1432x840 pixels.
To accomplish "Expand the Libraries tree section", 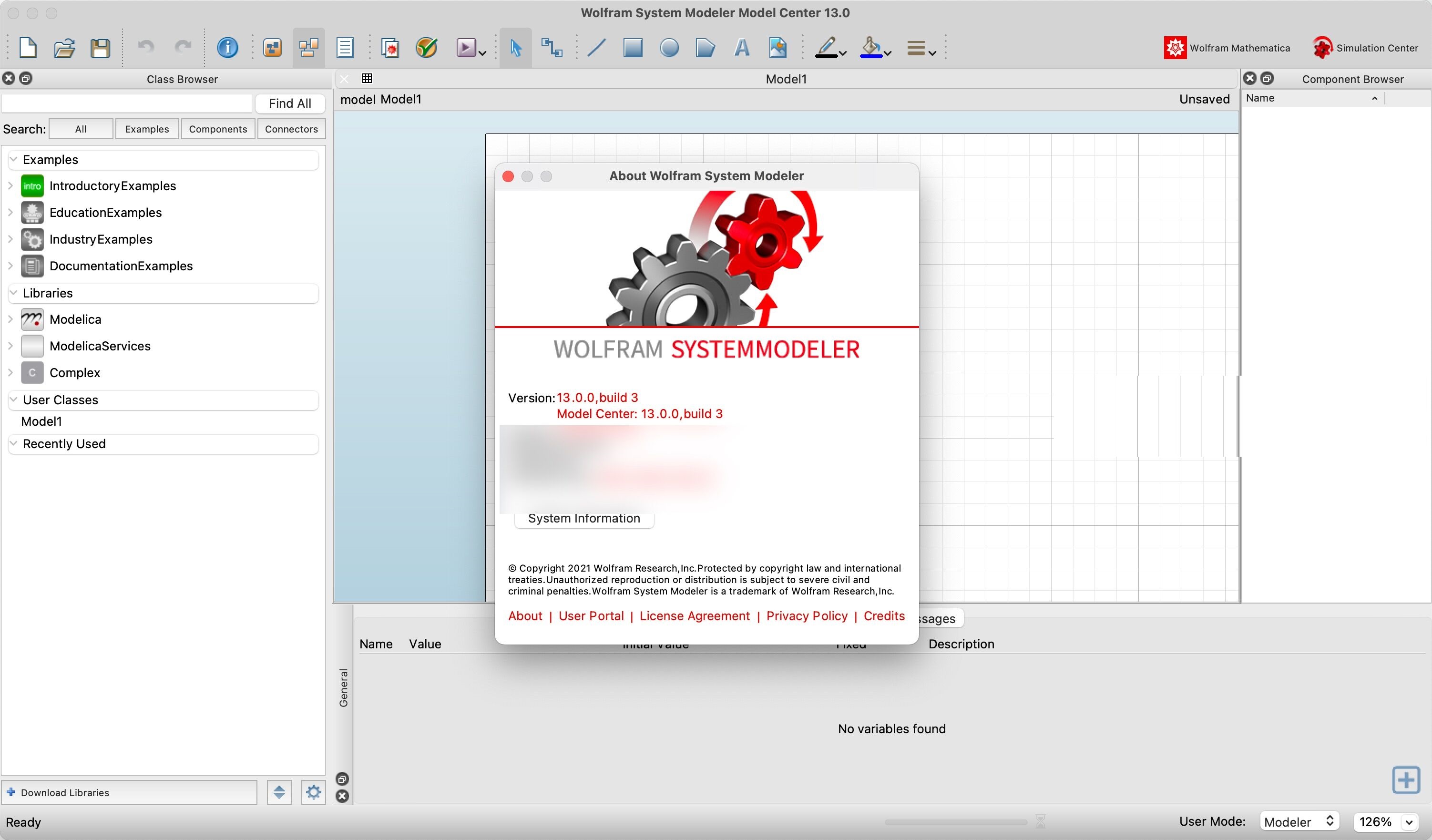I will pyautogui.click(x=14, y=293).
